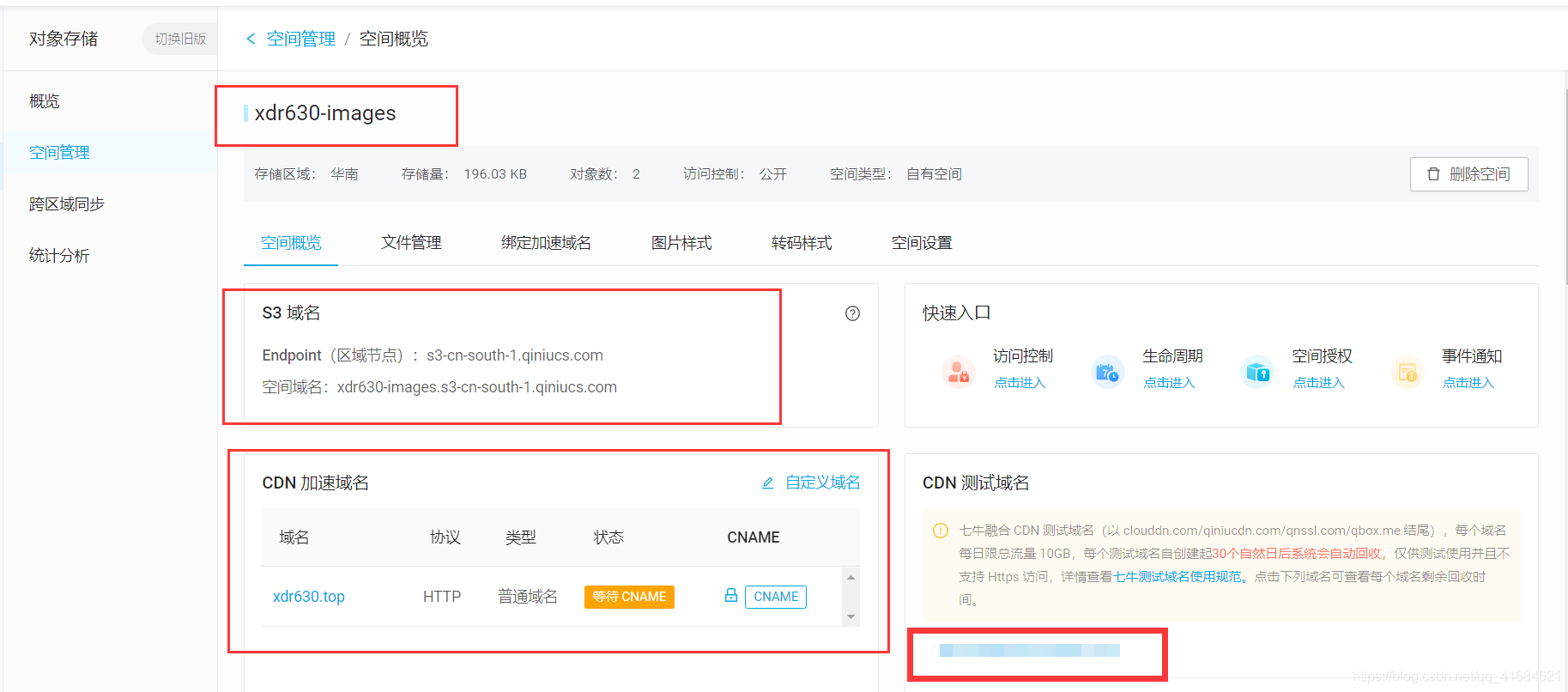This screenshot has width=1568, height=692.
Task: Click the lock icon beside CNAME button
Action: tap(731, 596)
